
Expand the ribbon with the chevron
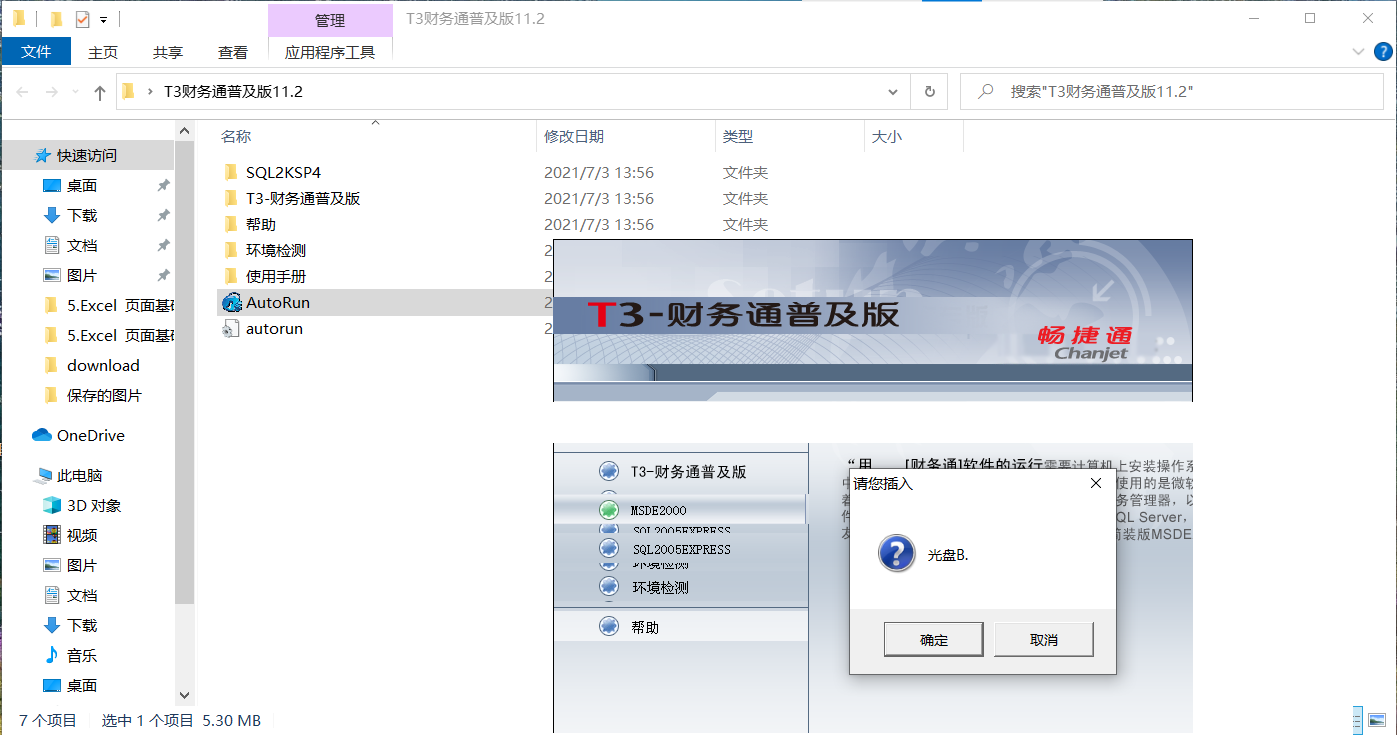[1357, 51]
